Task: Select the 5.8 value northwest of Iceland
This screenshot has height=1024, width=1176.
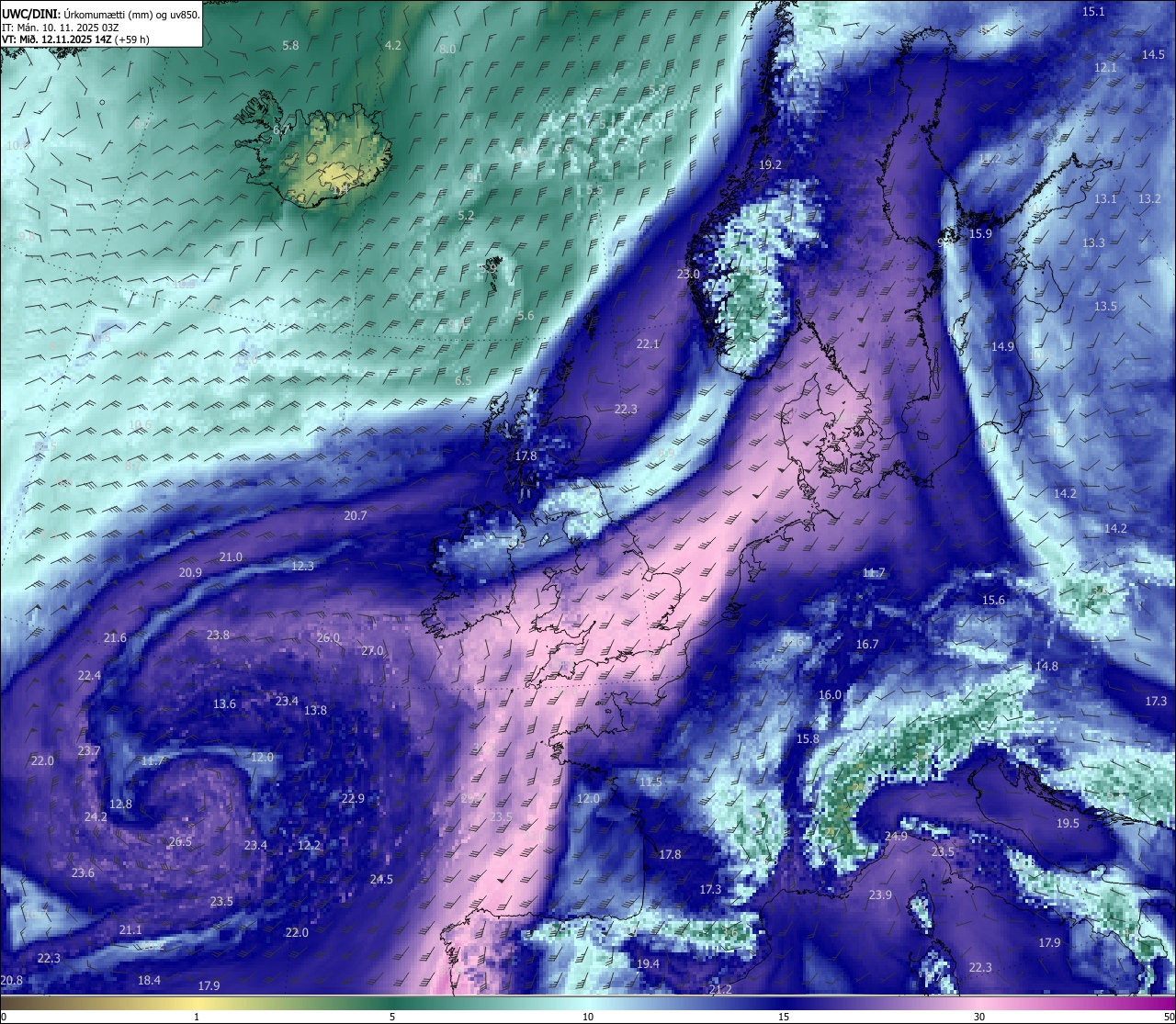Action: point(290,45)
